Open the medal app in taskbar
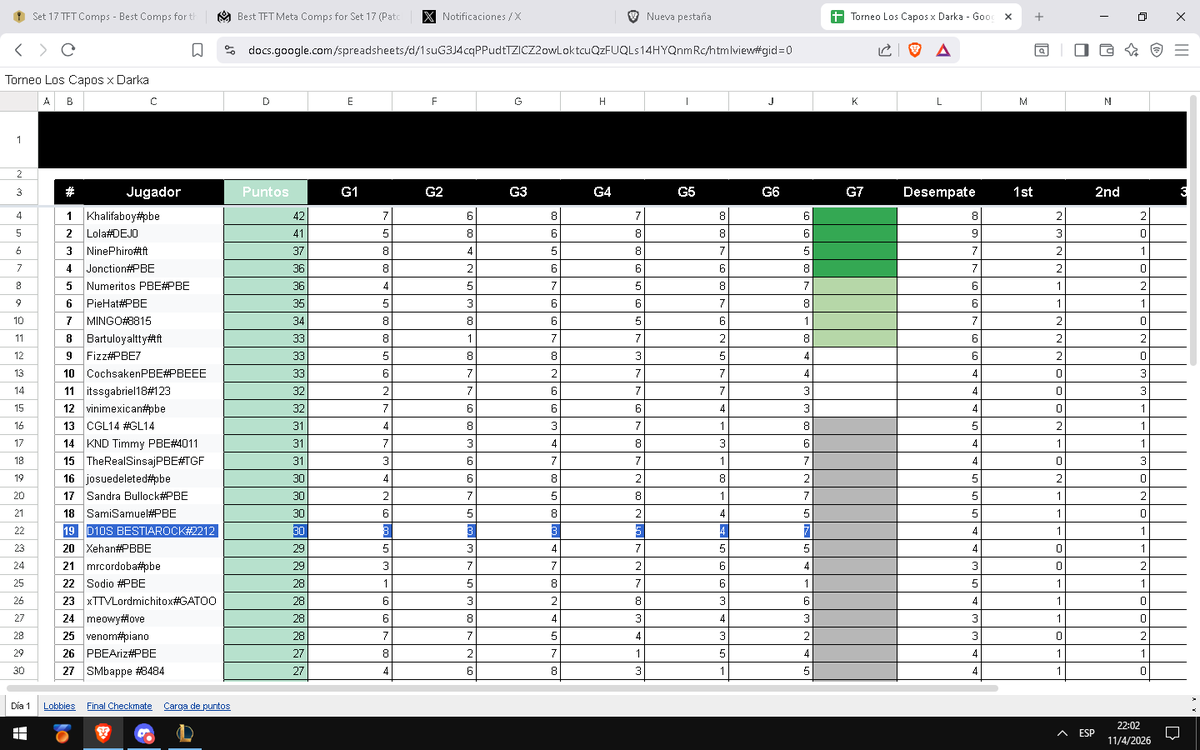 click(62, 733)
